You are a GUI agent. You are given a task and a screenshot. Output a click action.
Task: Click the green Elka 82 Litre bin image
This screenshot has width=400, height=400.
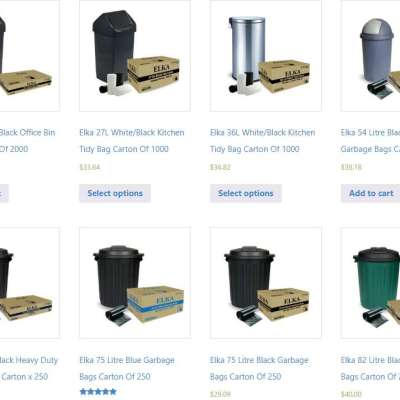click(370, 283)
